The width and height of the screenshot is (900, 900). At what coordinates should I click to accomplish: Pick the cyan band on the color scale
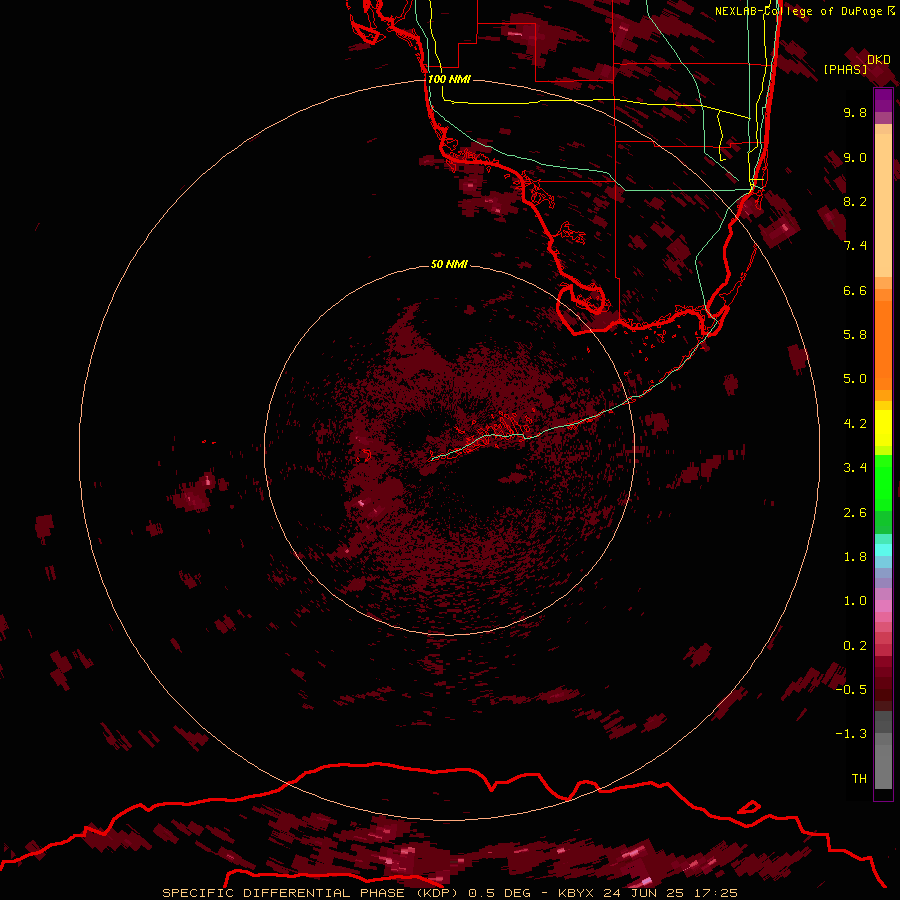click(883, 550)
